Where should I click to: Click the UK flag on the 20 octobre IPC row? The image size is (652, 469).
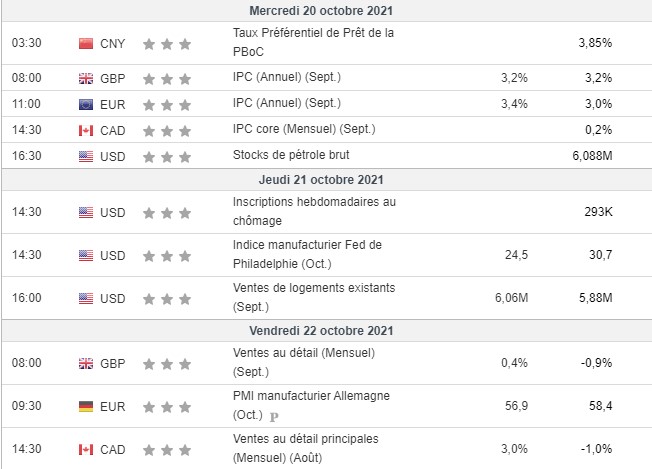click(85, 76)
